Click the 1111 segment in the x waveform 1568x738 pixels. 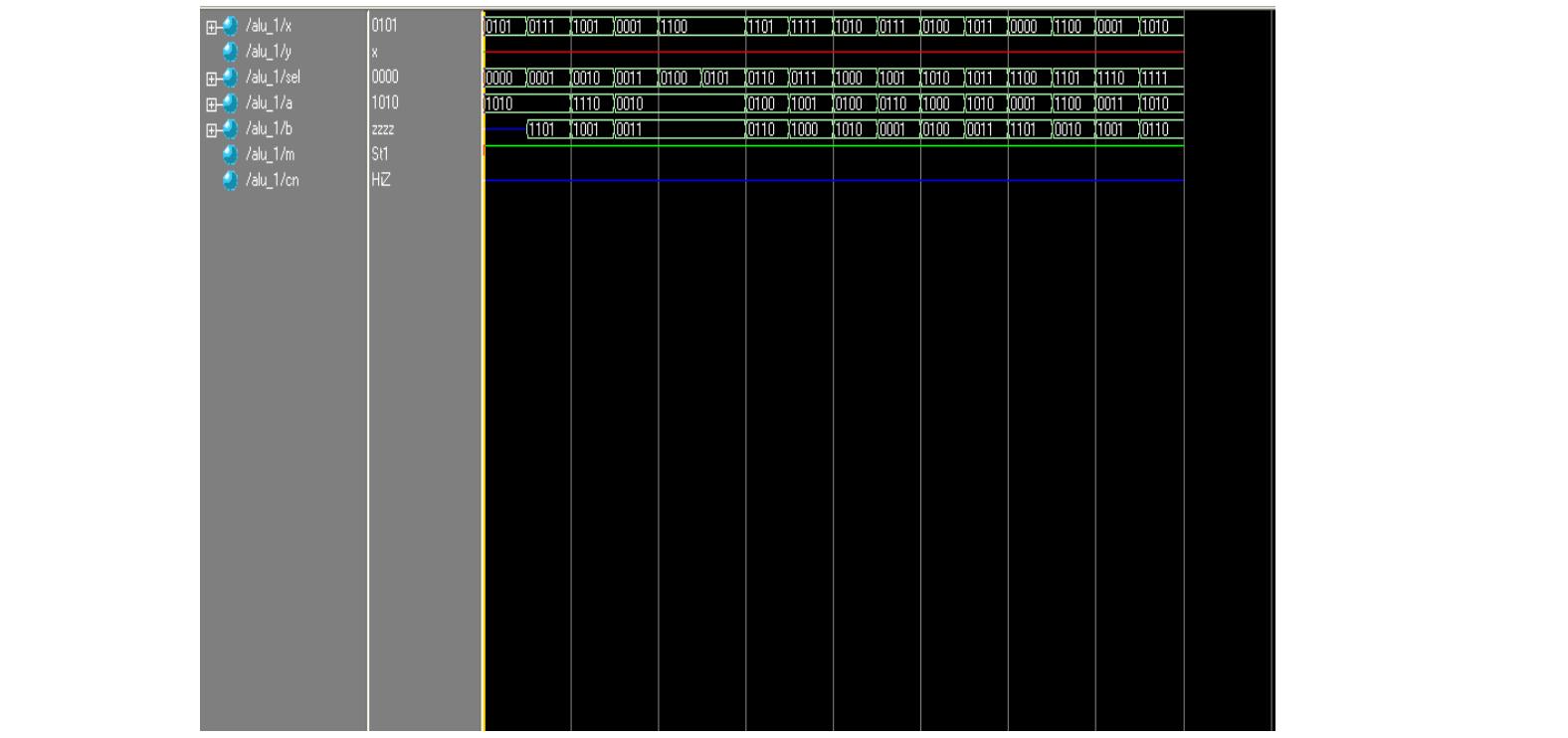811,28
